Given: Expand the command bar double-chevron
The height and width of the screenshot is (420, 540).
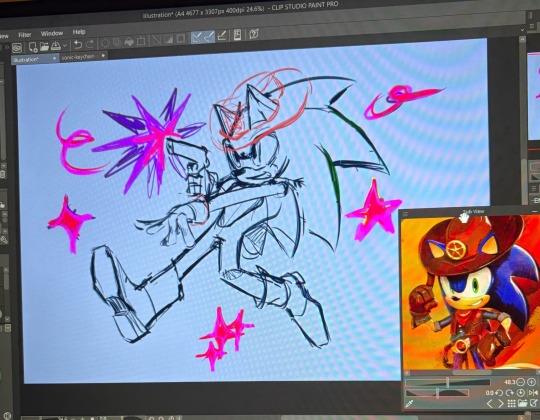Looking at the screenshot, I should 7,47.
